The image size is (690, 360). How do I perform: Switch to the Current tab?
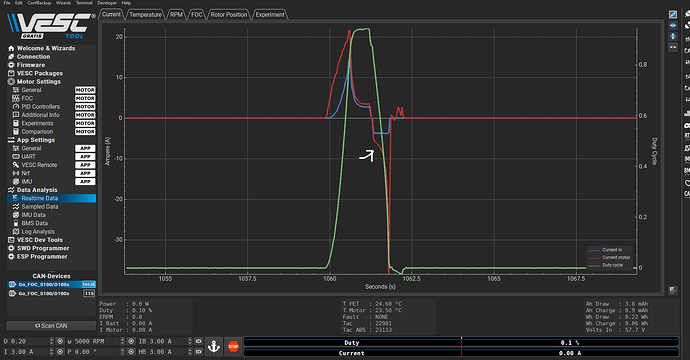point(111,15)
